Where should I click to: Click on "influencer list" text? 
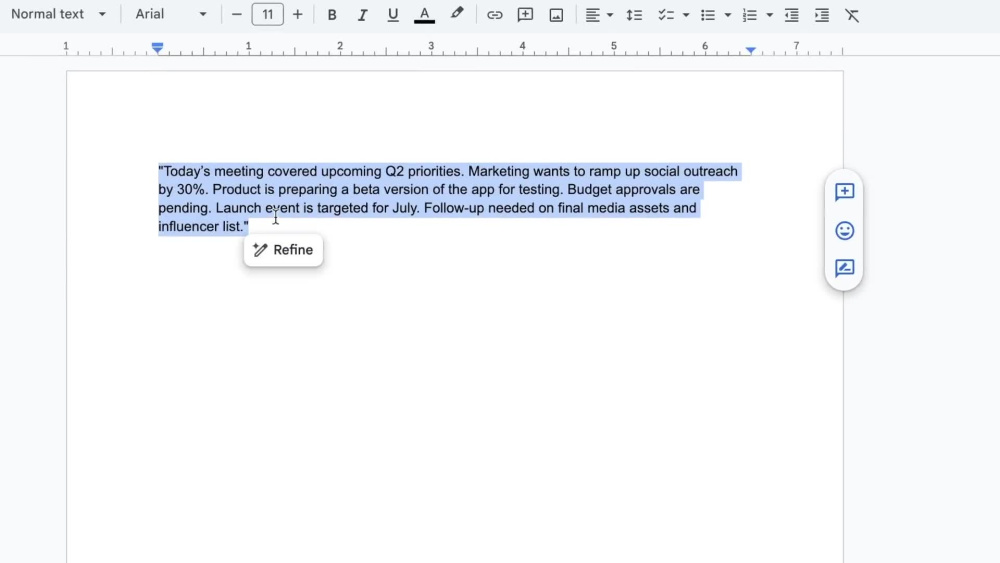pos(201,226)
